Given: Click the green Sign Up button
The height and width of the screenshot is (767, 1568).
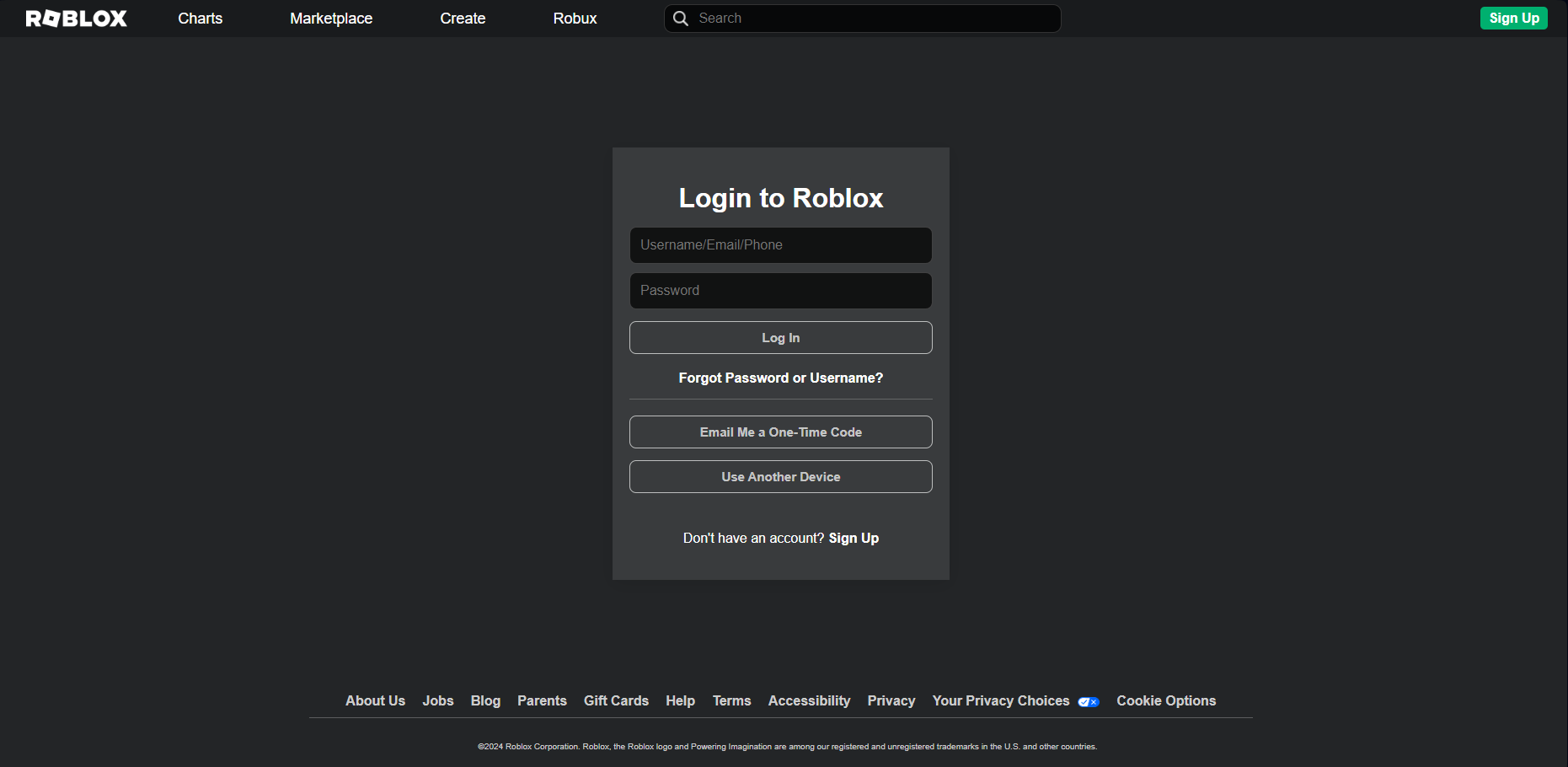Looking at the screenshot, I should [x=1514, y=19].
